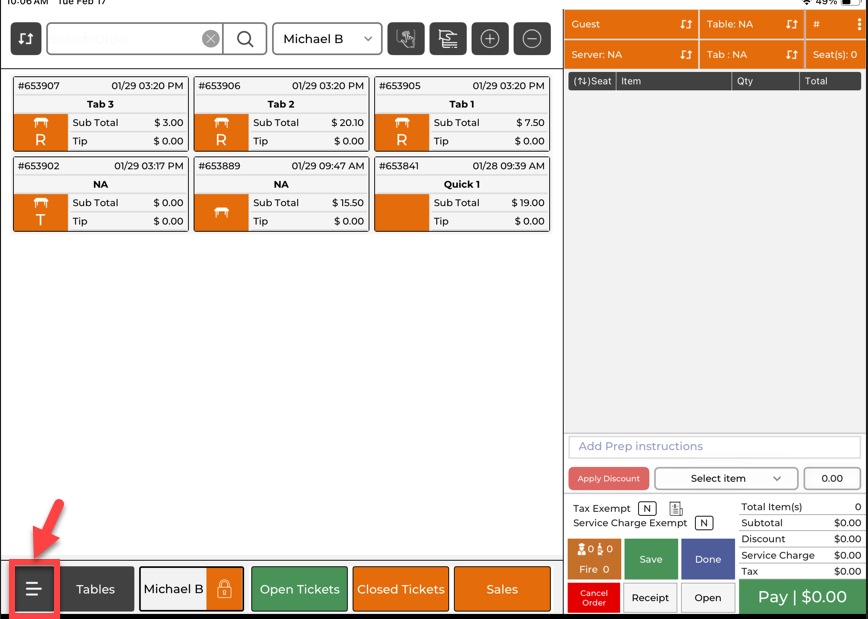This screenshot has width=868, height=619.
Task: Click the lock icon beside Michael B
Action: pos(224,589)
